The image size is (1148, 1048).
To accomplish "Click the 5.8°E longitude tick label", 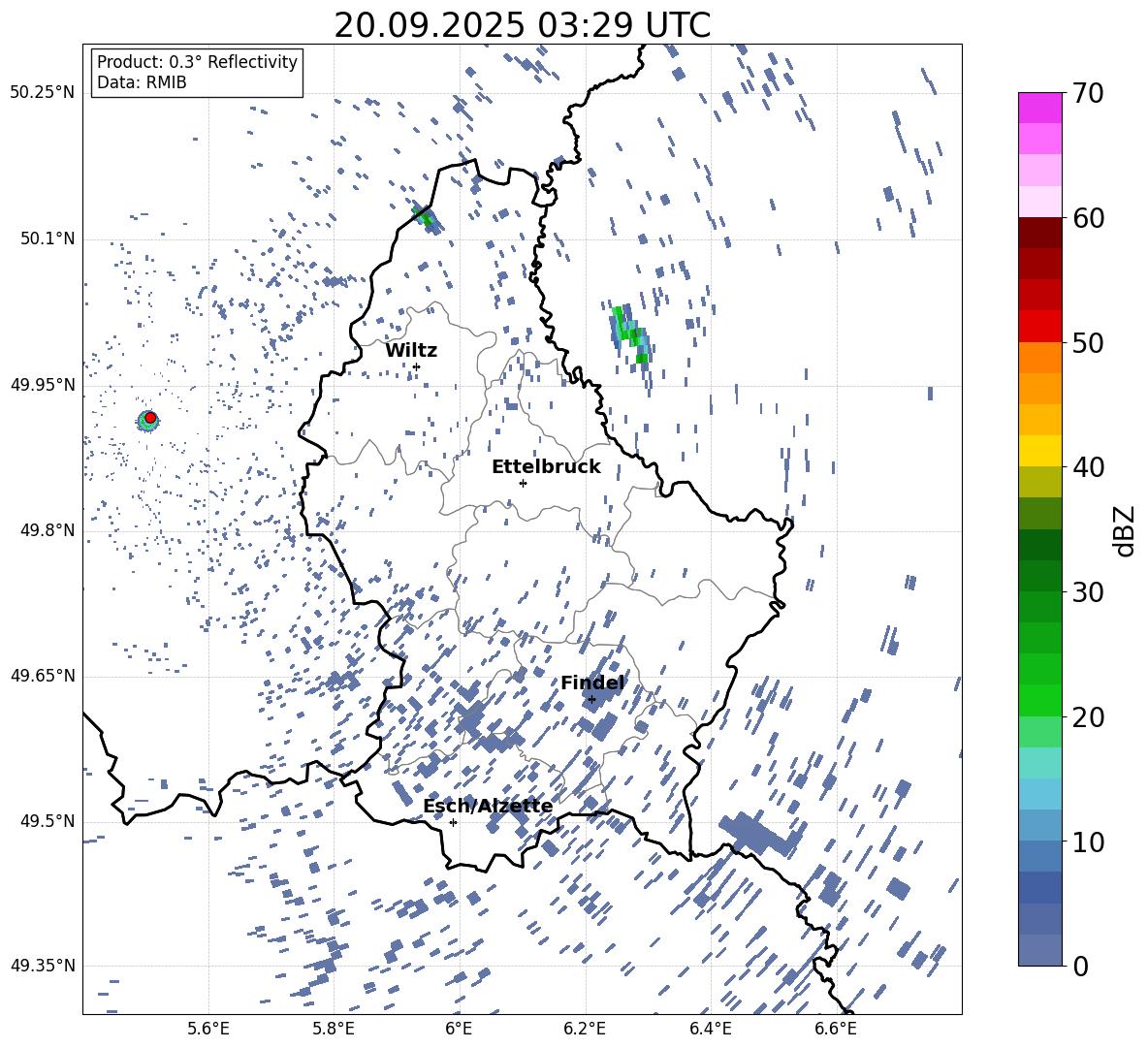I will (x=334, y=1029).
